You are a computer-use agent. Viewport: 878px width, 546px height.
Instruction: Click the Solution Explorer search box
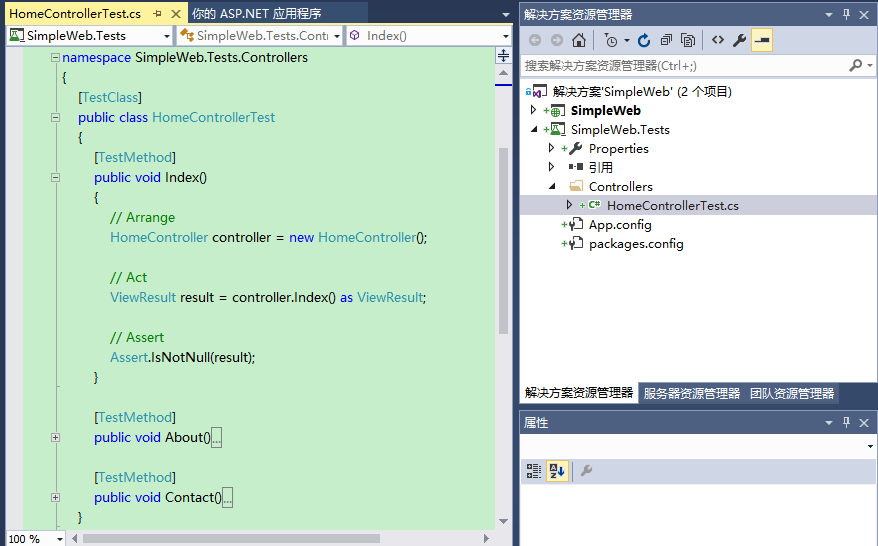pos(684,65)
